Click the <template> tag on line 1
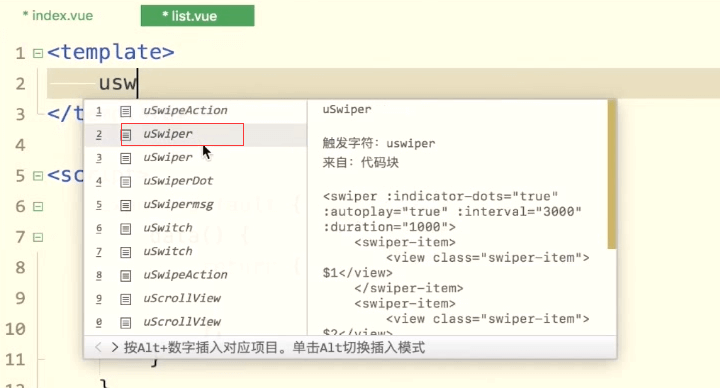This screenshot has height=388, width=720. pyautogui.click(x=111, y=52)
